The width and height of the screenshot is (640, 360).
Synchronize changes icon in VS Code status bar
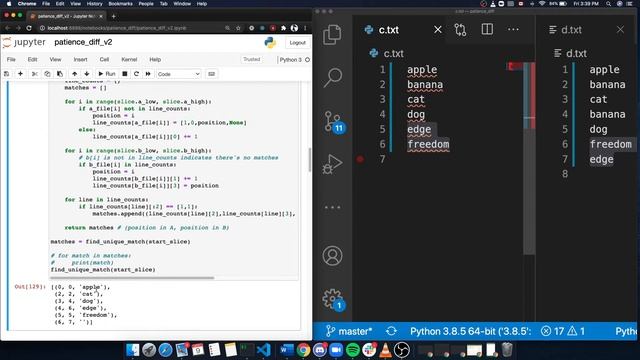(x=391, y=331)
